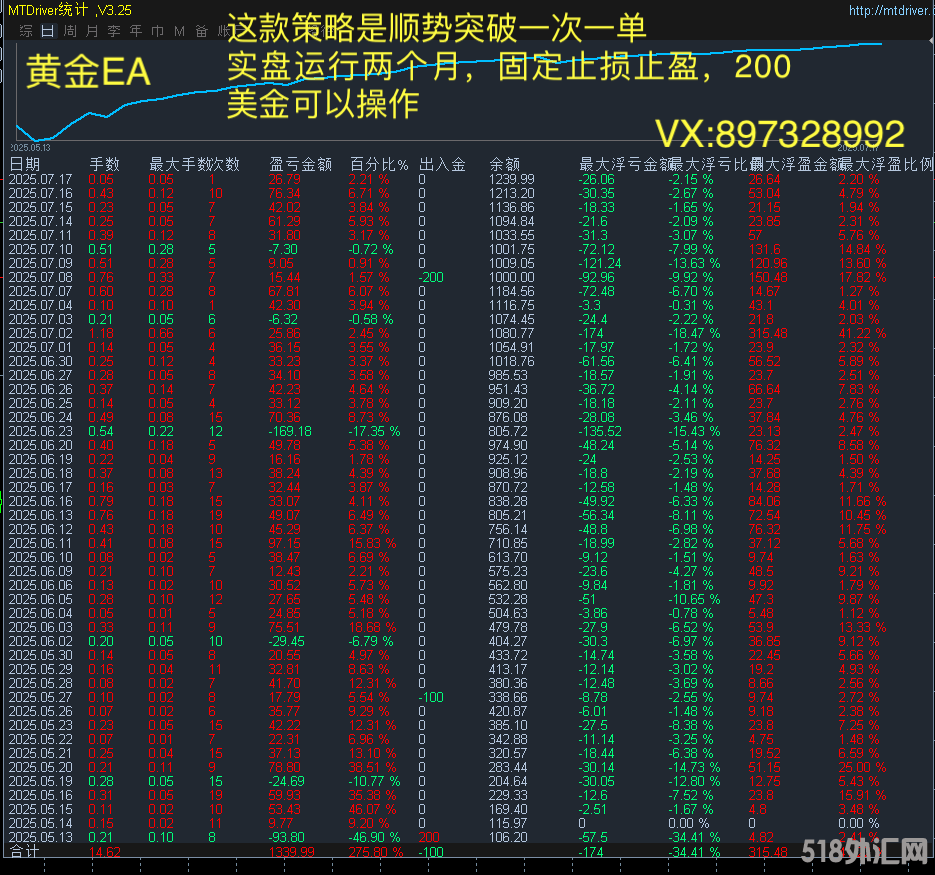935x875 pixels.
Task: Click the 次数 column header
Action: coord(224,164)
